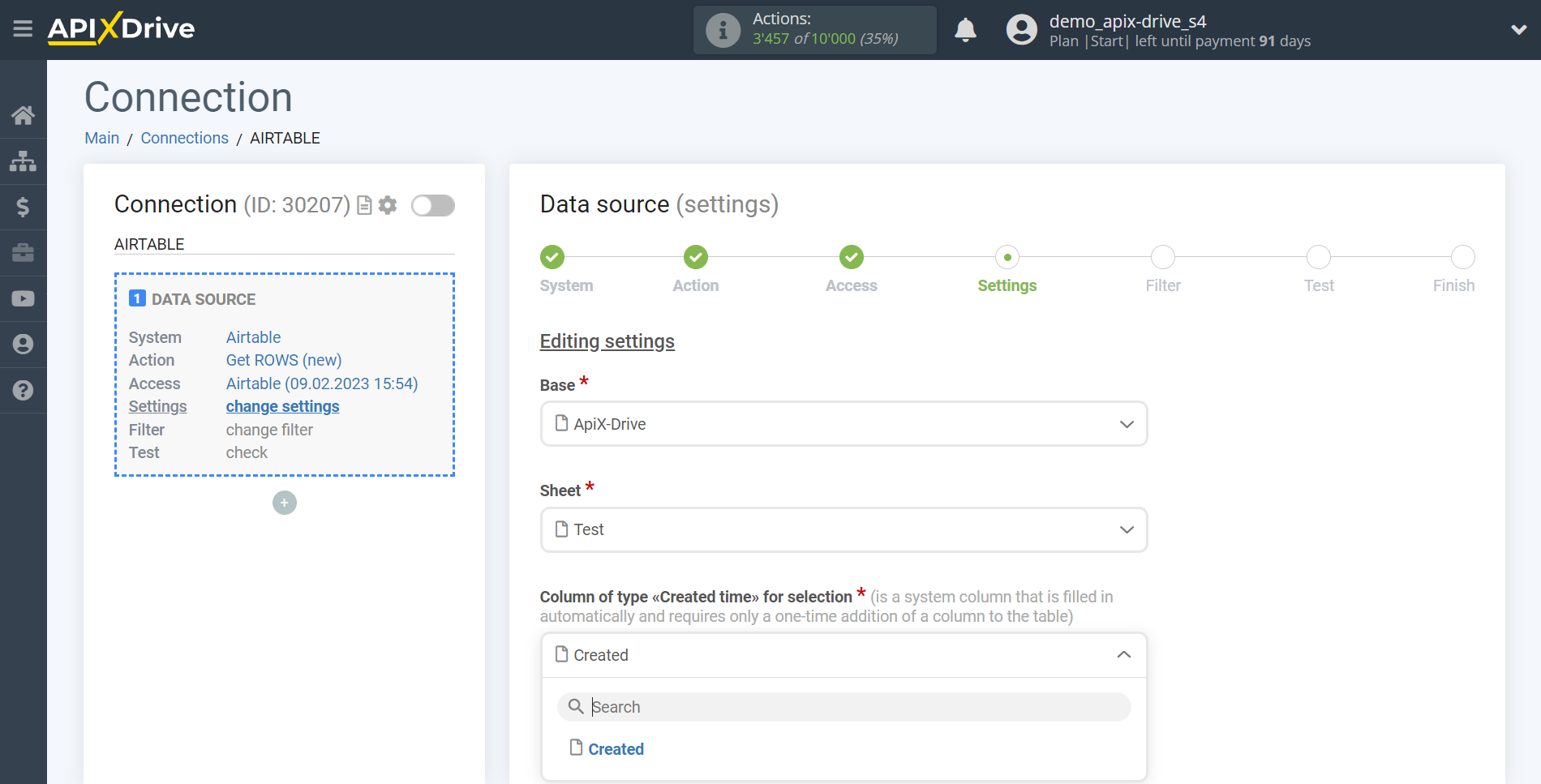Image resolution: width=1541 pixels, height=784 pixels.
Task: Click the search magnifier icon
Action: tap(576, 707)
